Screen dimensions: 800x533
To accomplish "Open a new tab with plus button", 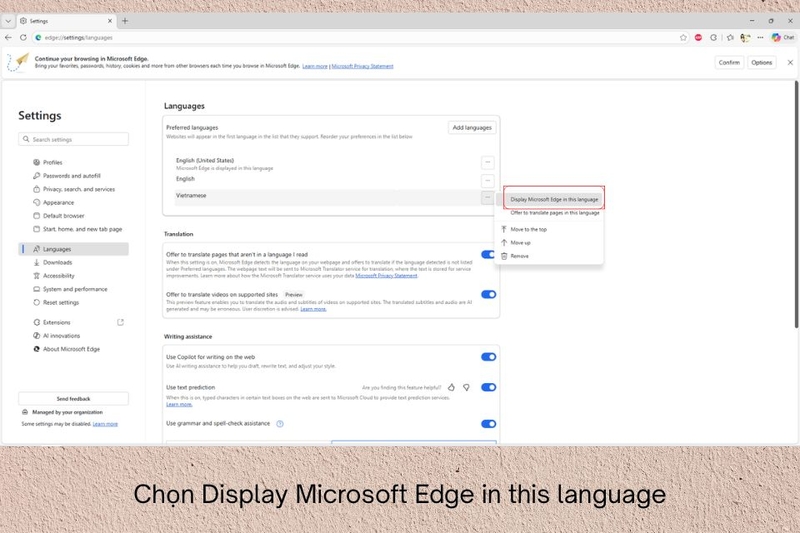I will pos(125,21).
